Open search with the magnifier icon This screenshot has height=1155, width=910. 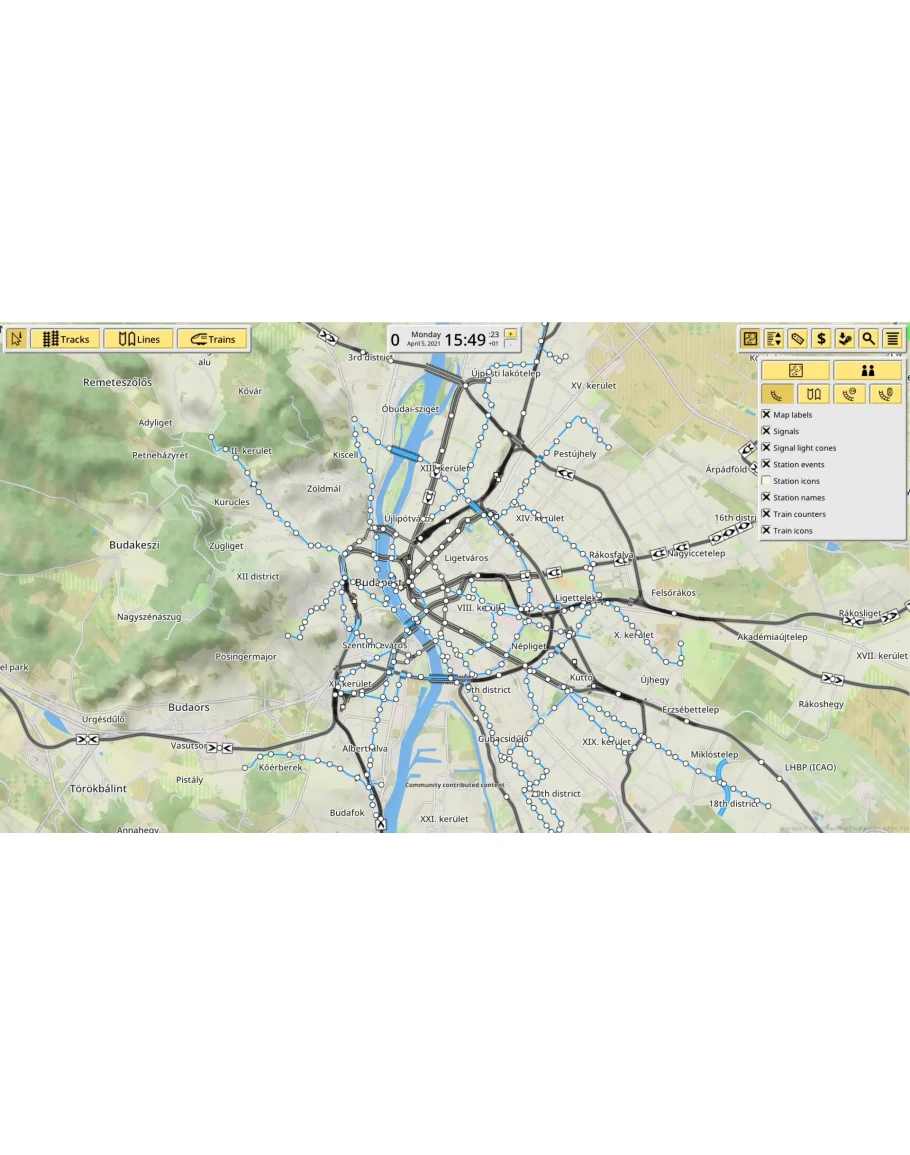click(868, 339)
